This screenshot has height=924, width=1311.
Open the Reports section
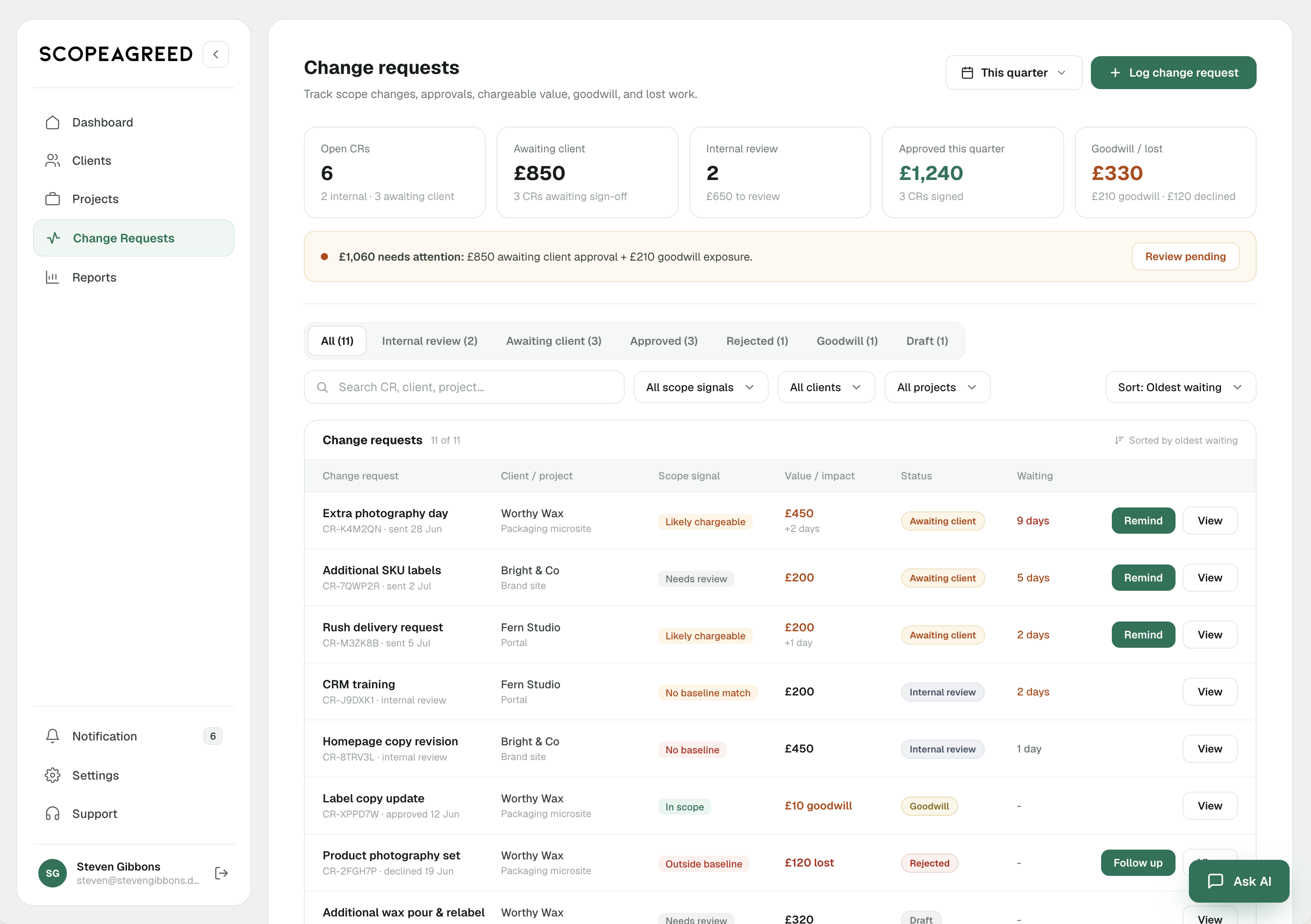[133, 278]
